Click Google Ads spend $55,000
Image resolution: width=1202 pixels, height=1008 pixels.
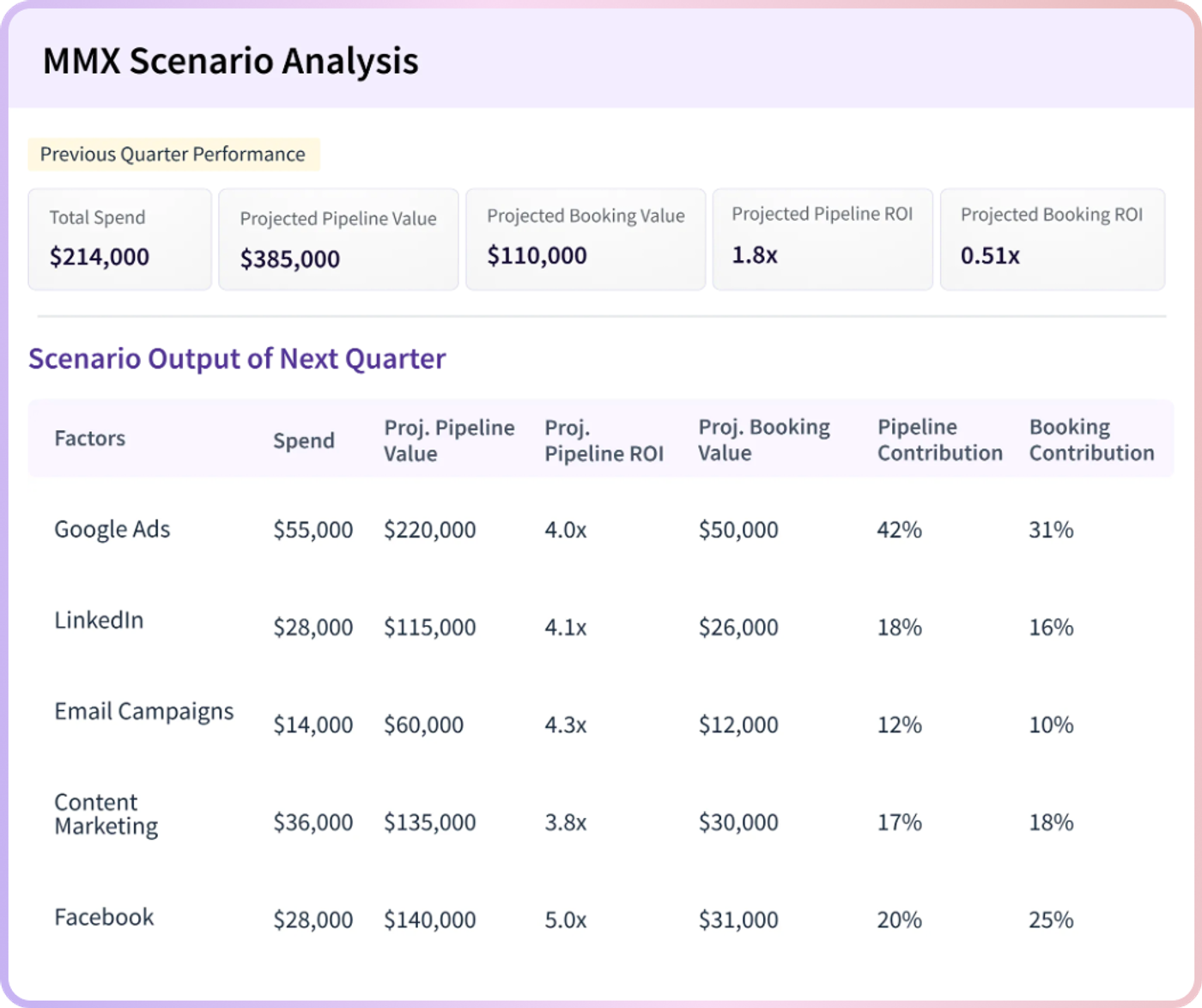(x=313, y=530)
